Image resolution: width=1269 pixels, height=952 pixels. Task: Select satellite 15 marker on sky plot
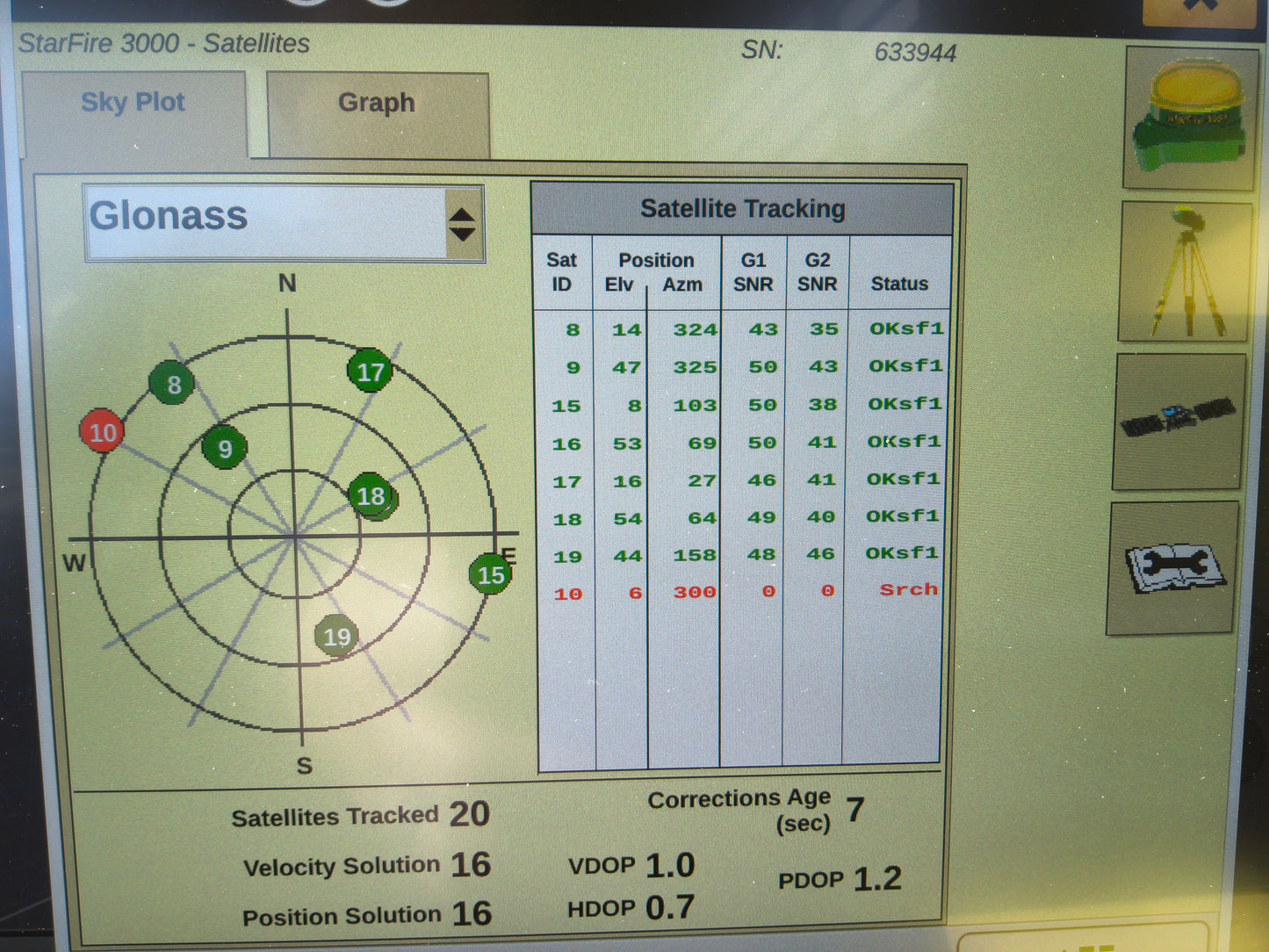click(490, 574)
